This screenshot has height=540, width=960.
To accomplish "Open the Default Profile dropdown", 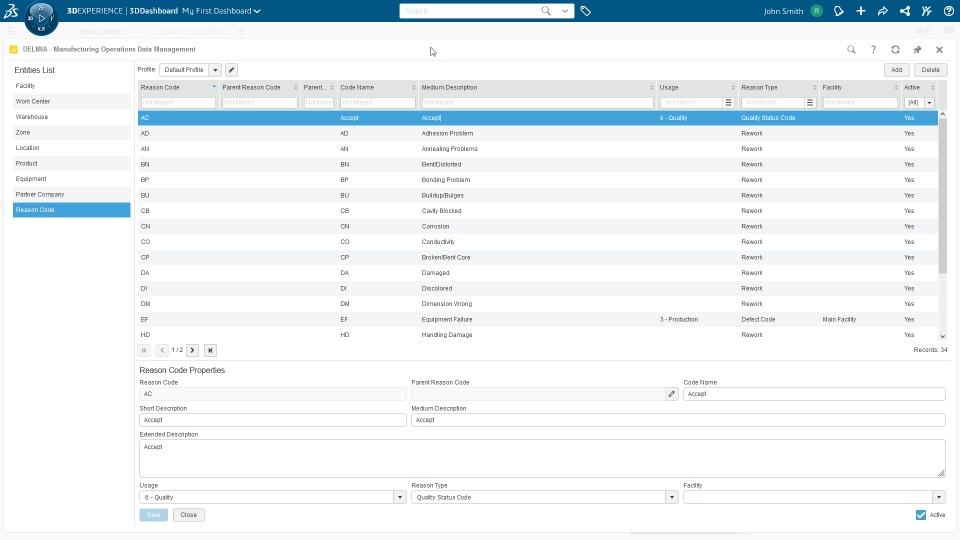I will [x=216, y=70].
